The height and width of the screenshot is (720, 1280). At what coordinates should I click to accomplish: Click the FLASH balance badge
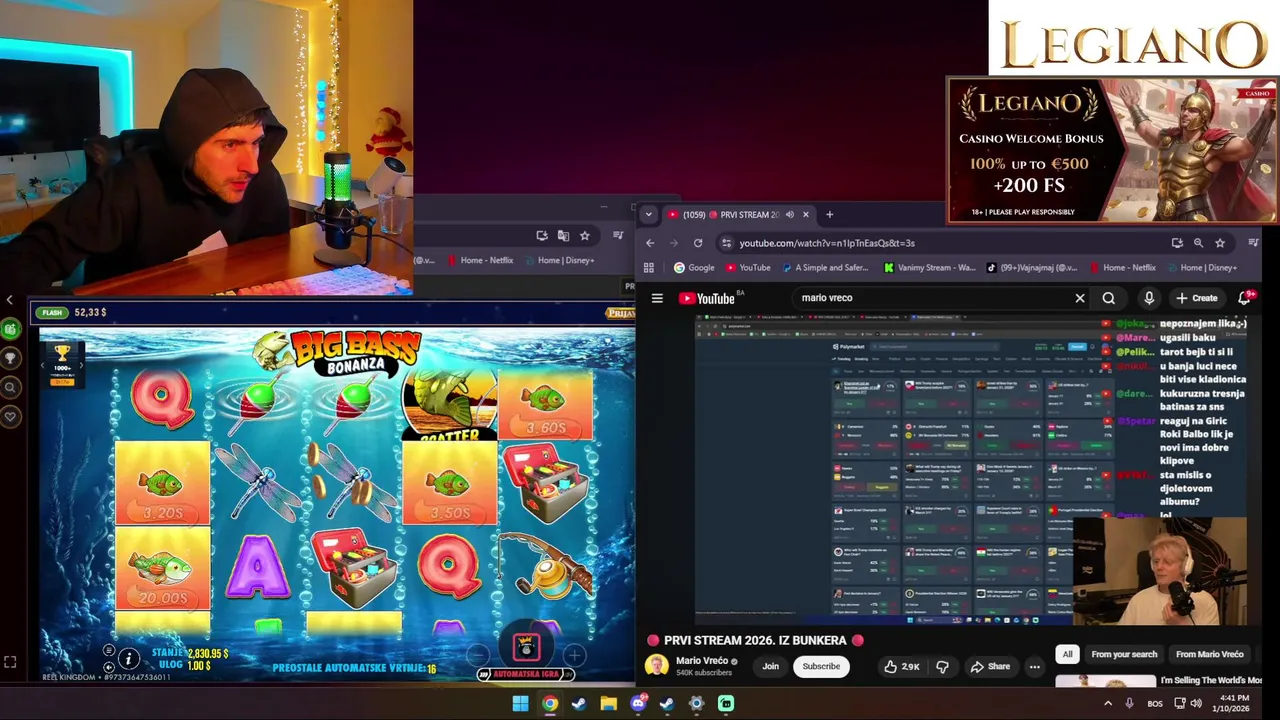pyautogui.click(x=51, y=313)
